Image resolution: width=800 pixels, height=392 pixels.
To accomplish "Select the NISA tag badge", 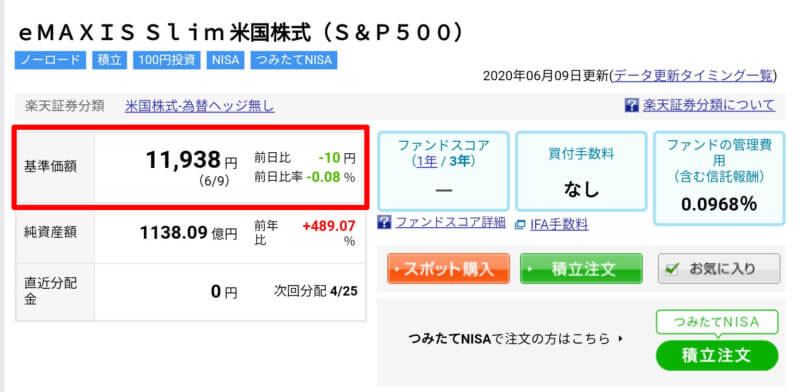I will [225, 60].
